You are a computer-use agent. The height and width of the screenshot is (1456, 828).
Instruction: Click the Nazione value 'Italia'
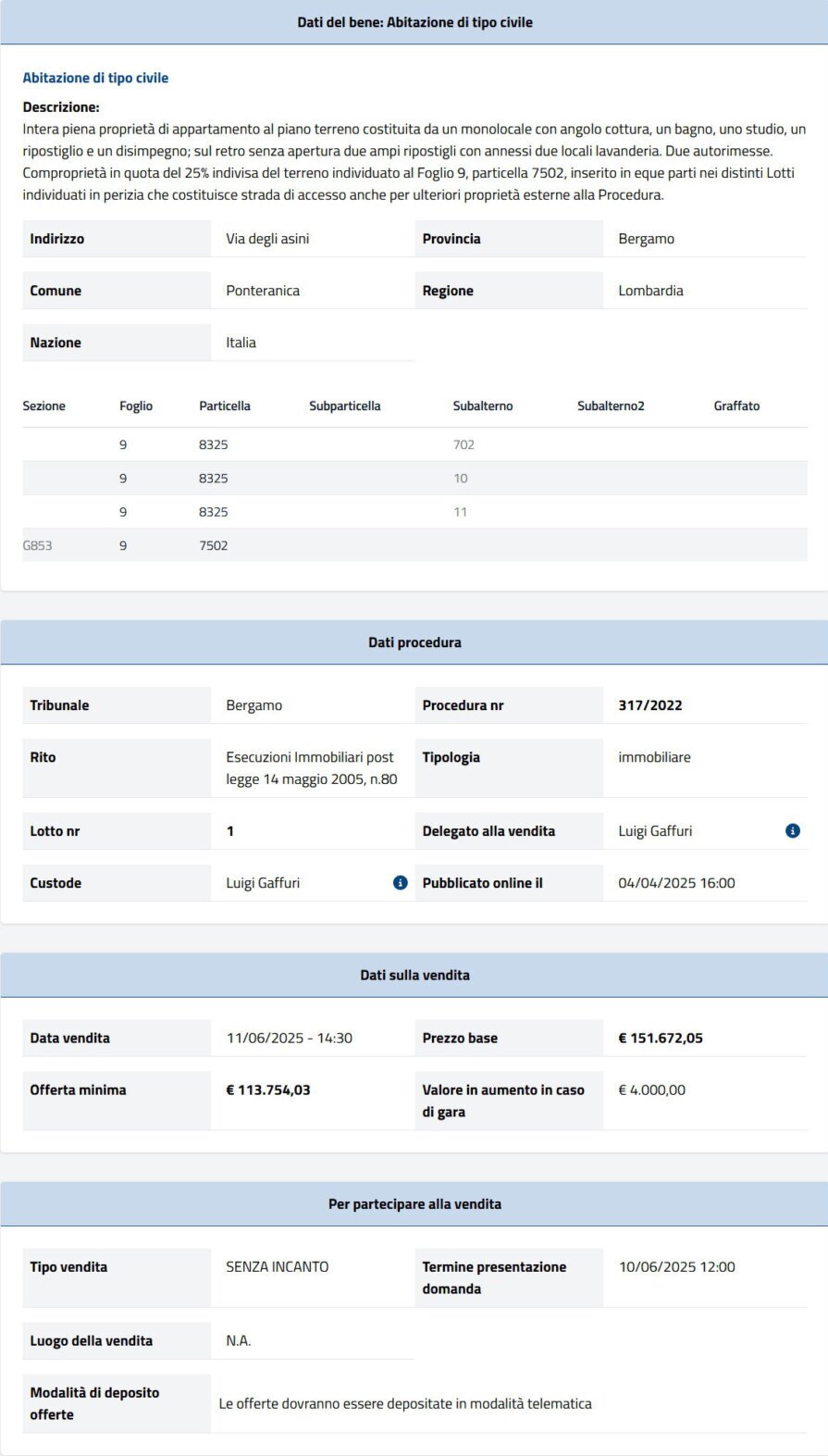pyautogui.click(x=241, y=342)
